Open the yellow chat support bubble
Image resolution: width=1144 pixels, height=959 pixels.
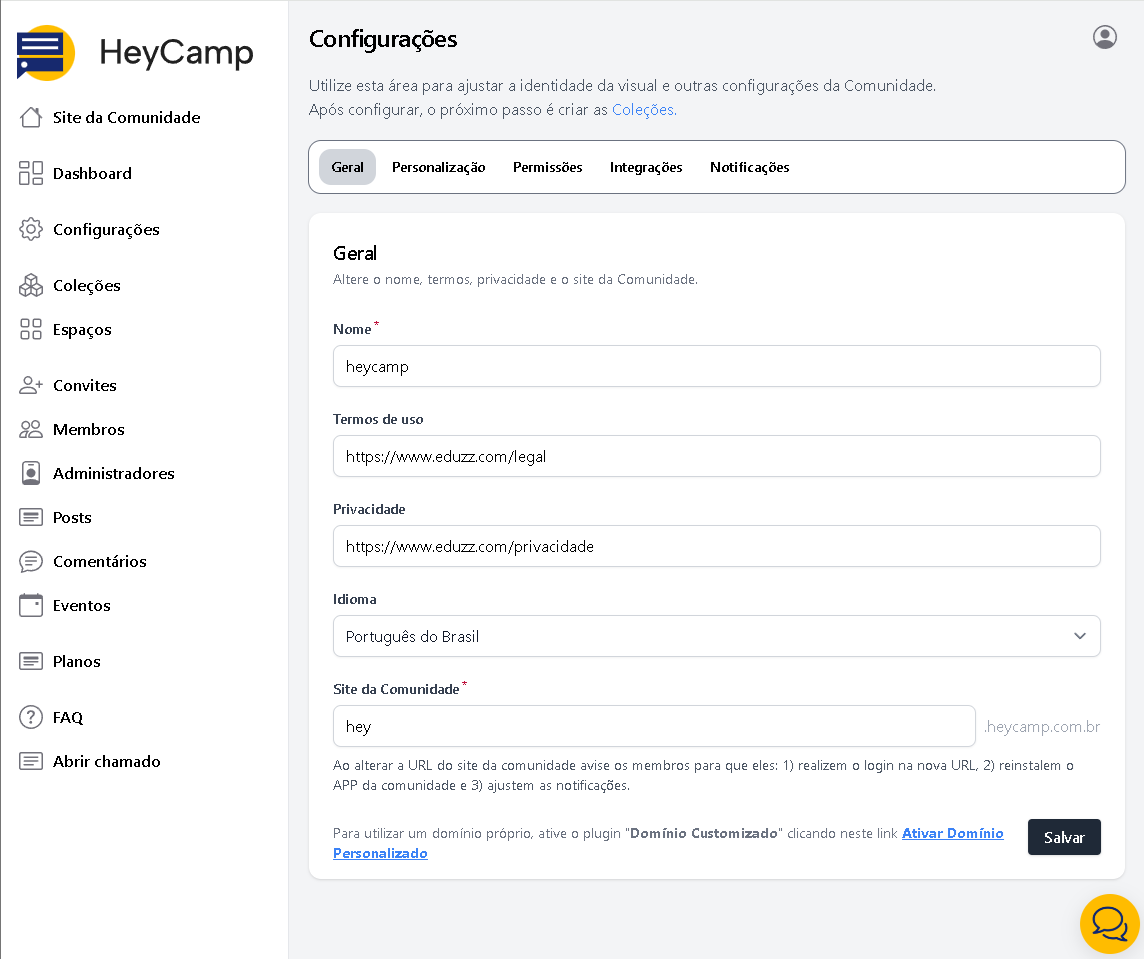(1109, 923)
